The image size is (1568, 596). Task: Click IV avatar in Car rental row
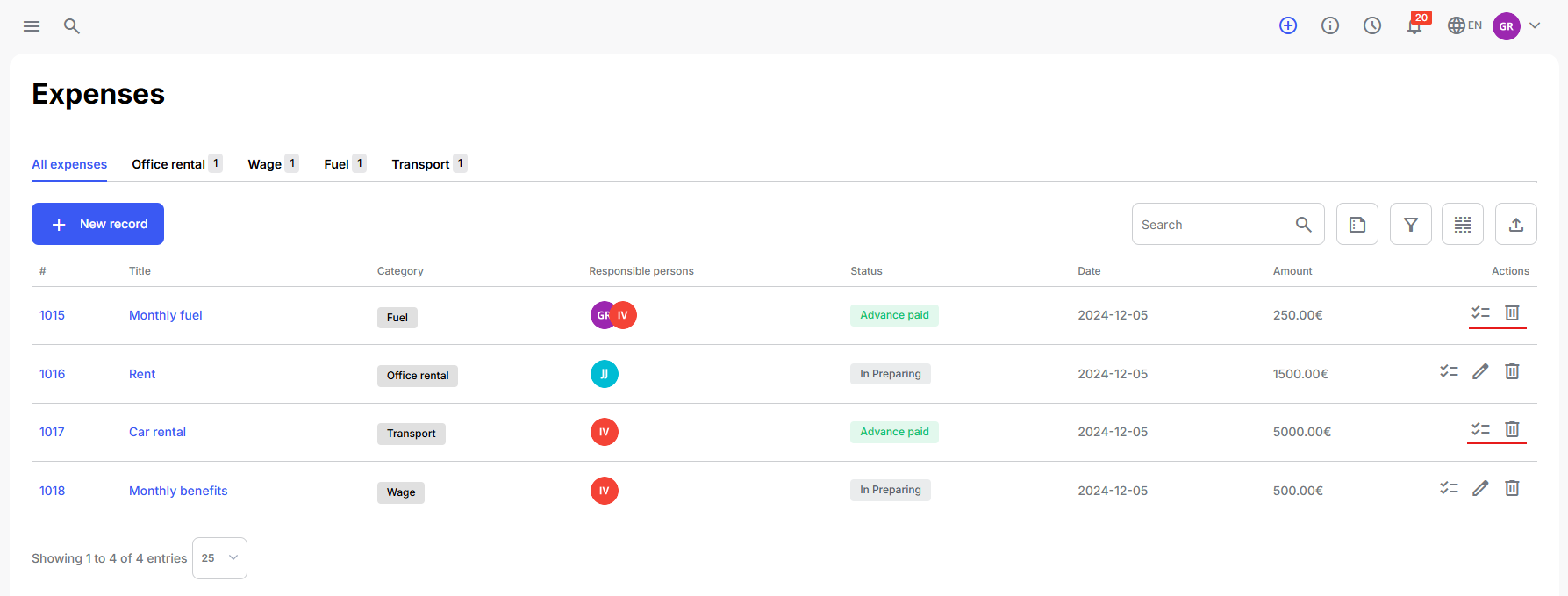click(605, 432)
